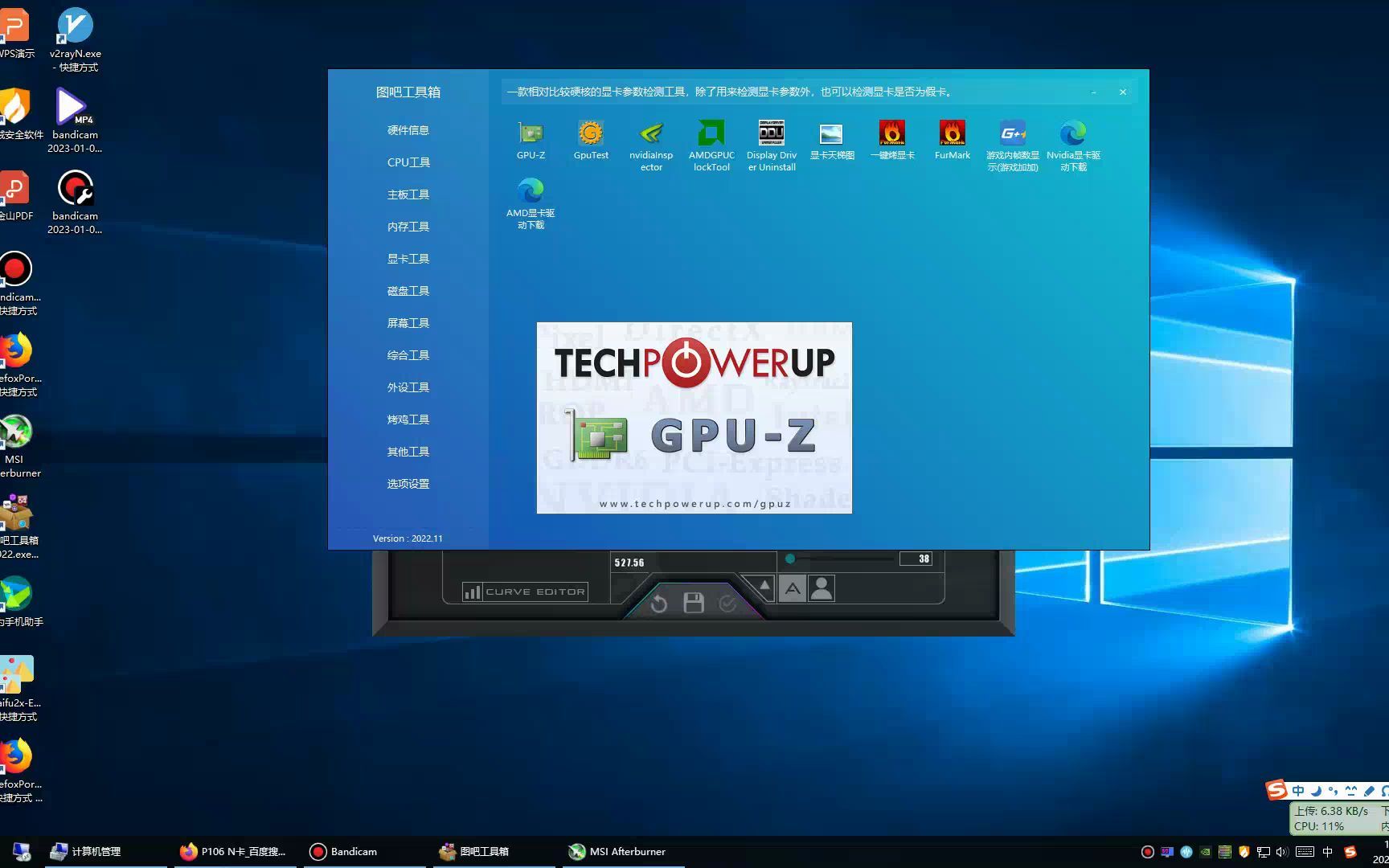Open AMD显卡驱动下载 link
1389x868 pixels.
pyautogui.click(x=531, y=203)
